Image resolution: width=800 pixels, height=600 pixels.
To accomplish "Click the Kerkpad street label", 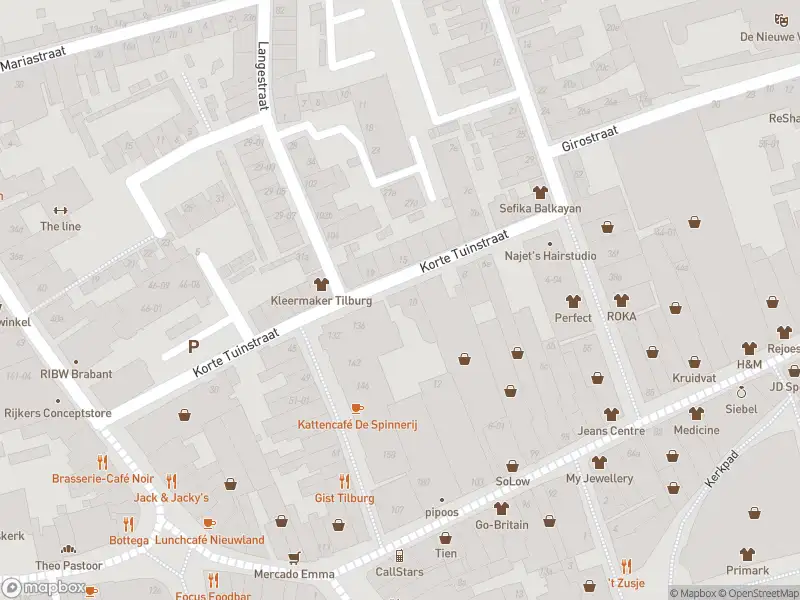I will 721,468.
